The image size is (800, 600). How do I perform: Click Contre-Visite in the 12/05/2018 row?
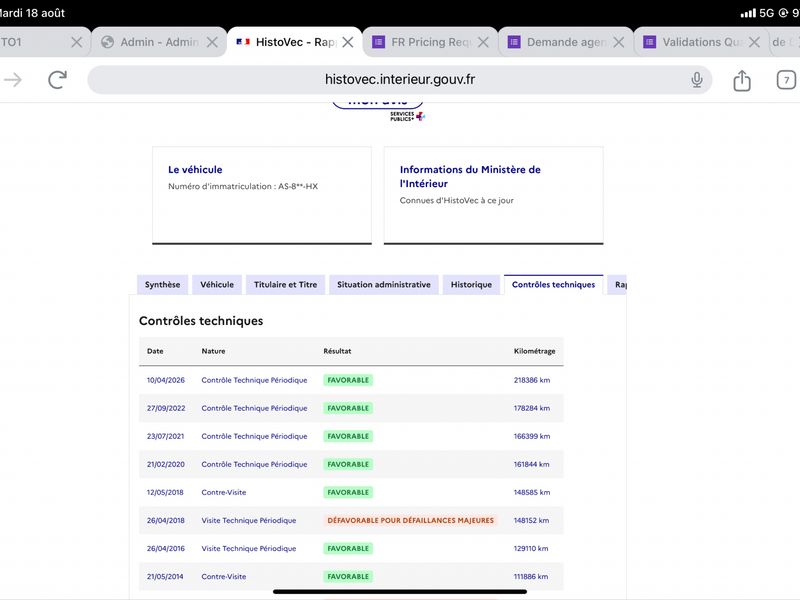coord(223,492)
